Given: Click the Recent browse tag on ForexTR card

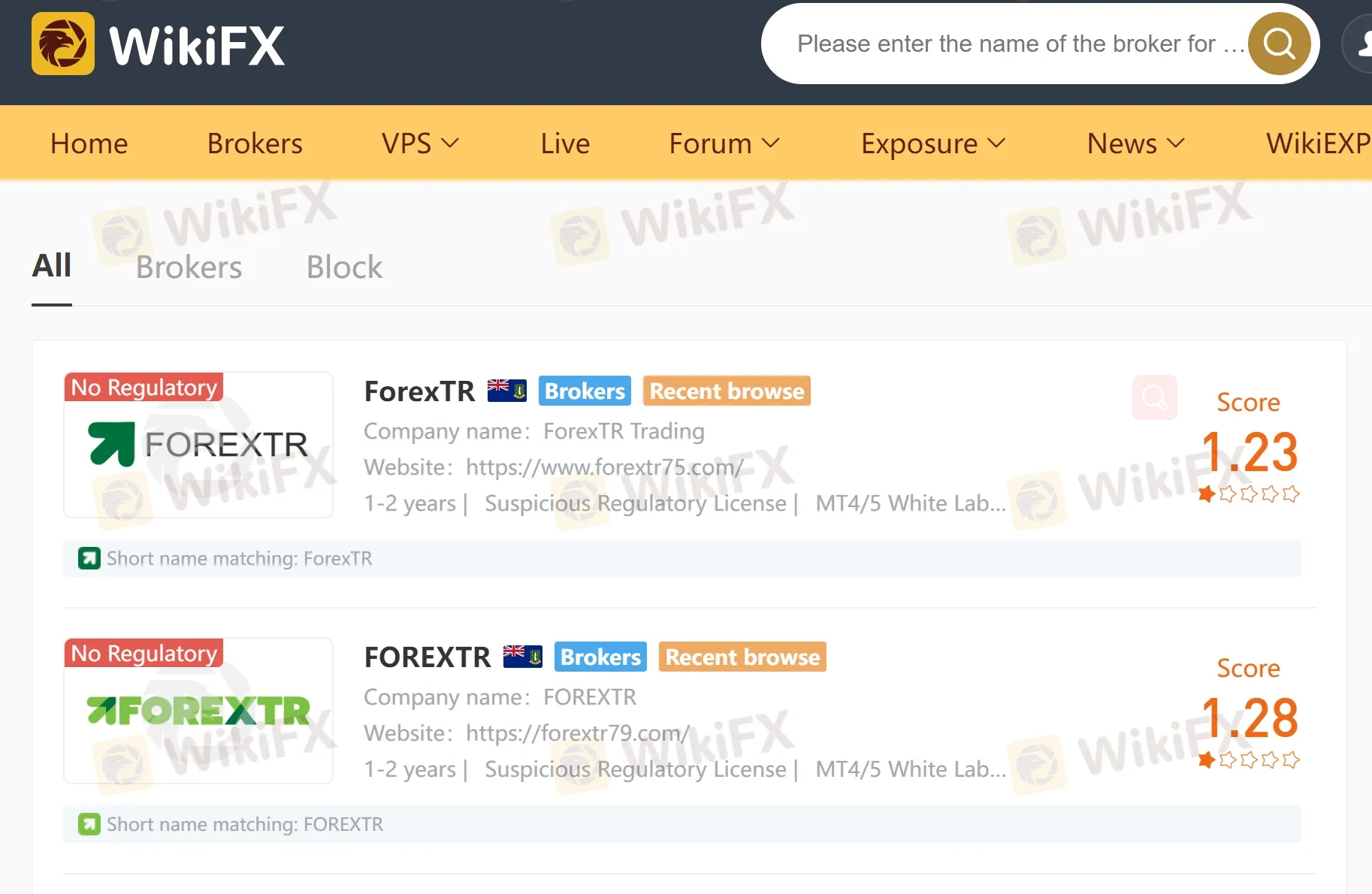Looking at the screenshot, I should tap(727, 391).
